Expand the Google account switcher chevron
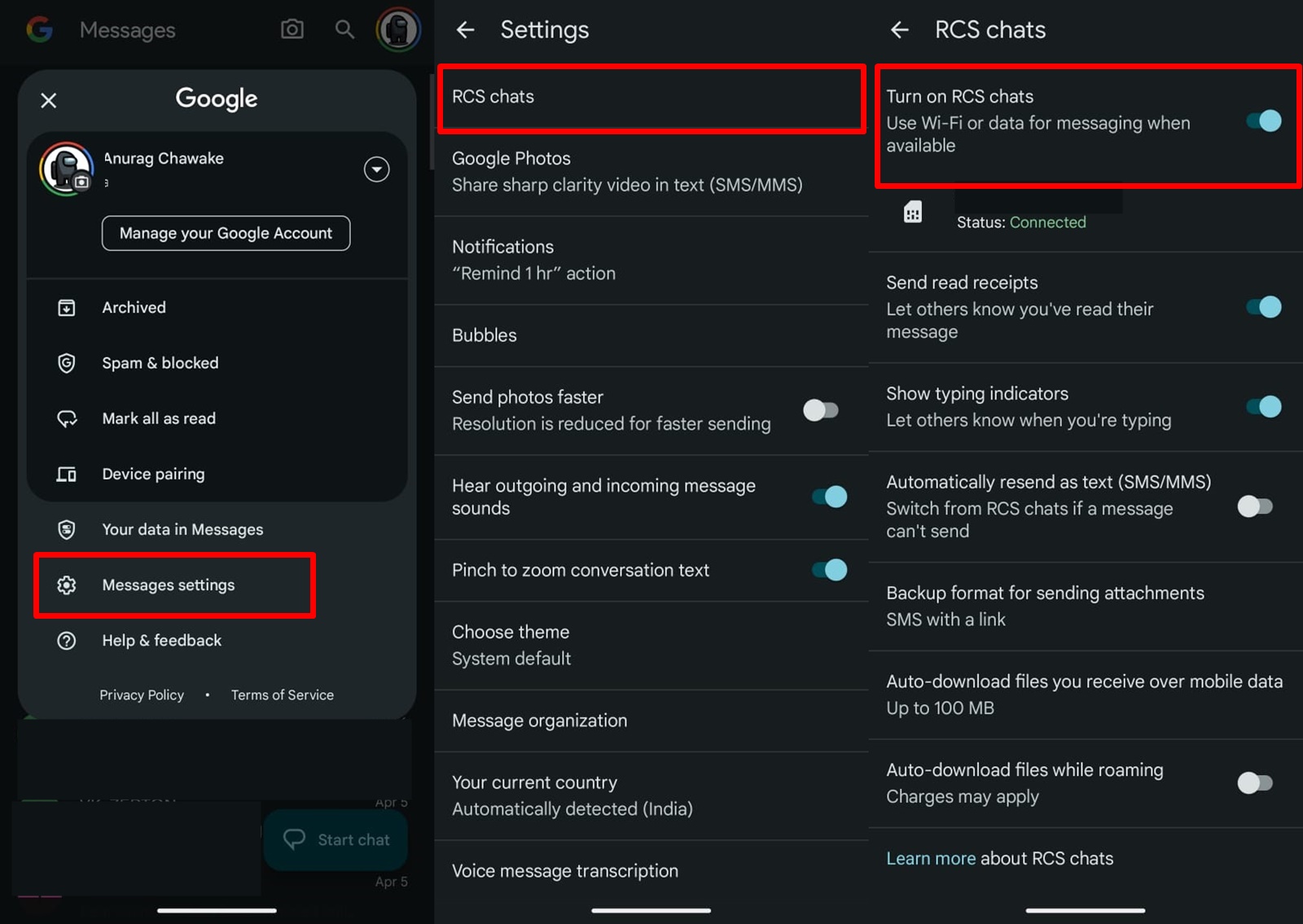 pyautogui.click(x=376, y=169)
